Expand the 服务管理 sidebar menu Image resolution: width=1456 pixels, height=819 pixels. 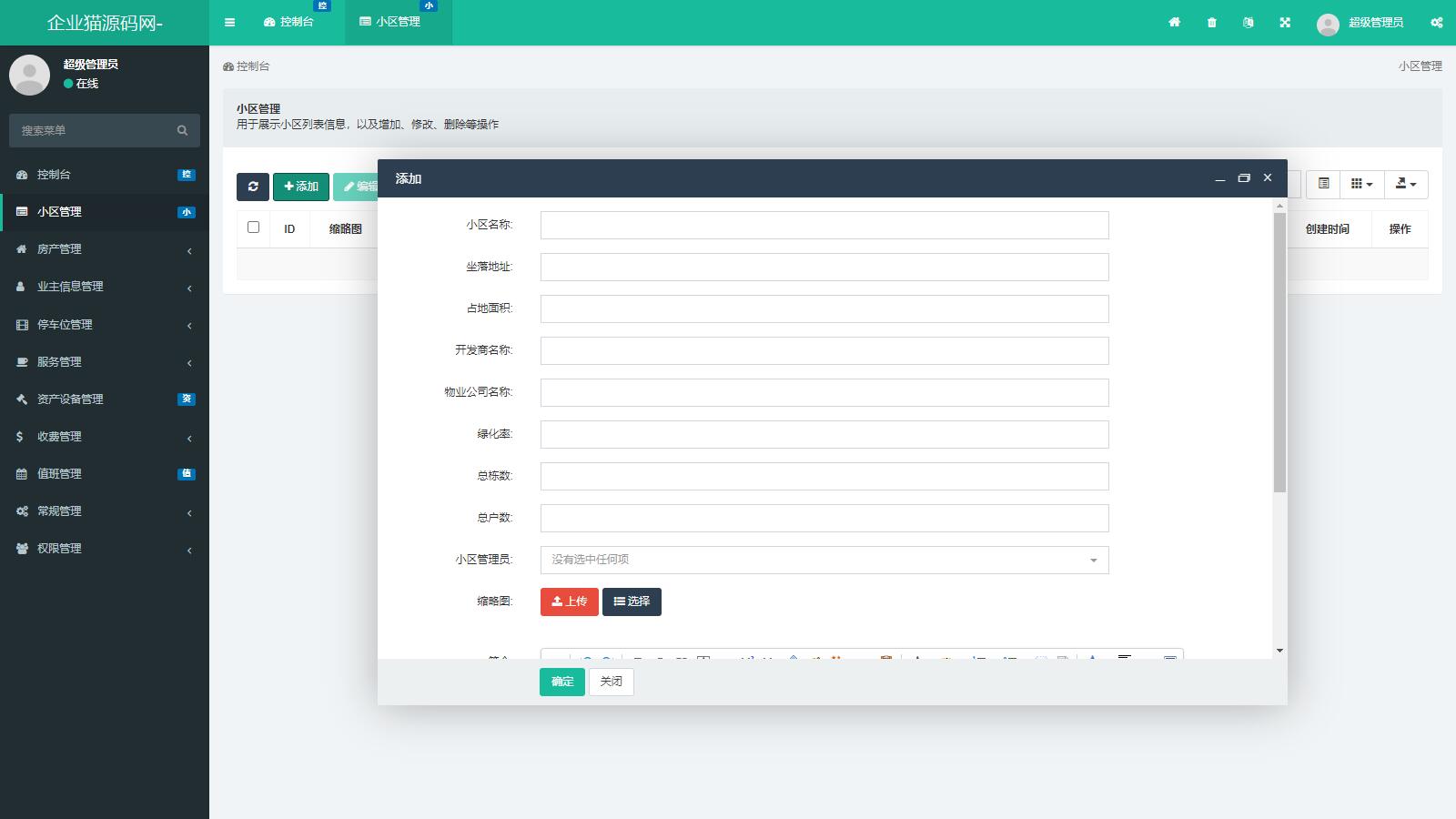(105, 362)
